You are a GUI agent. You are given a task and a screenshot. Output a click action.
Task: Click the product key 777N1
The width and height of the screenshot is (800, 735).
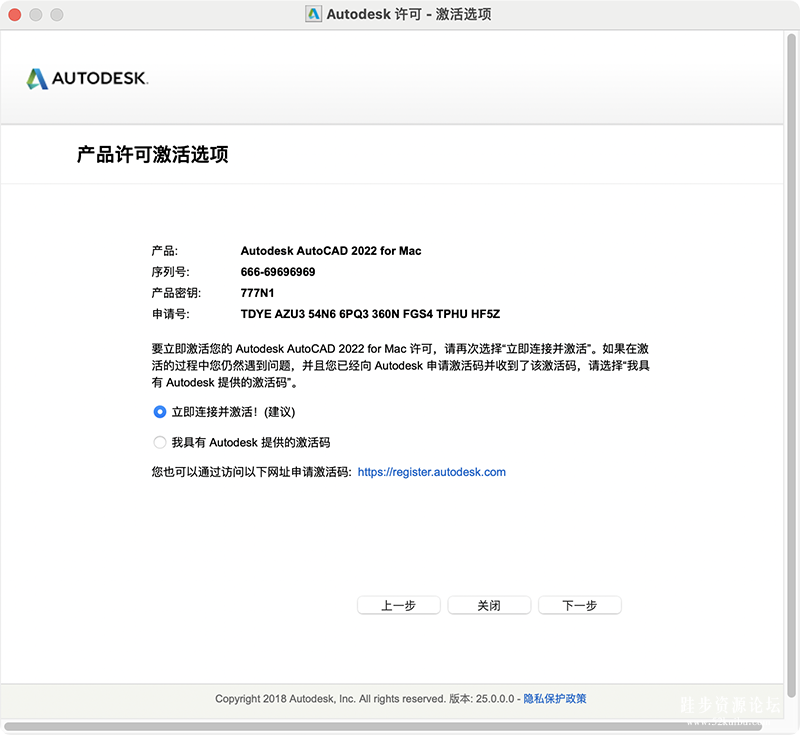(257, 293)
